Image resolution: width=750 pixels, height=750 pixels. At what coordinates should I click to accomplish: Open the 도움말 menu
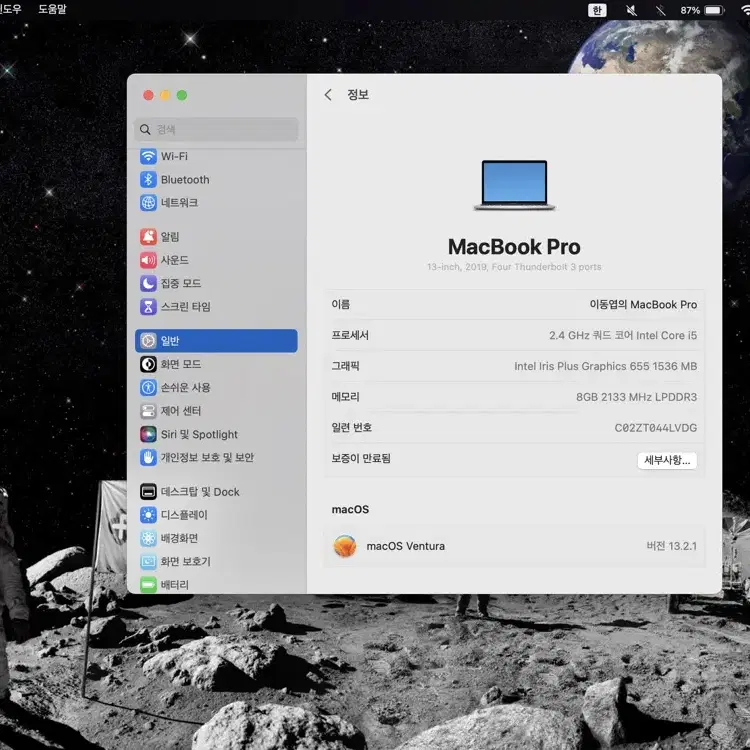(x=52, y=9)
